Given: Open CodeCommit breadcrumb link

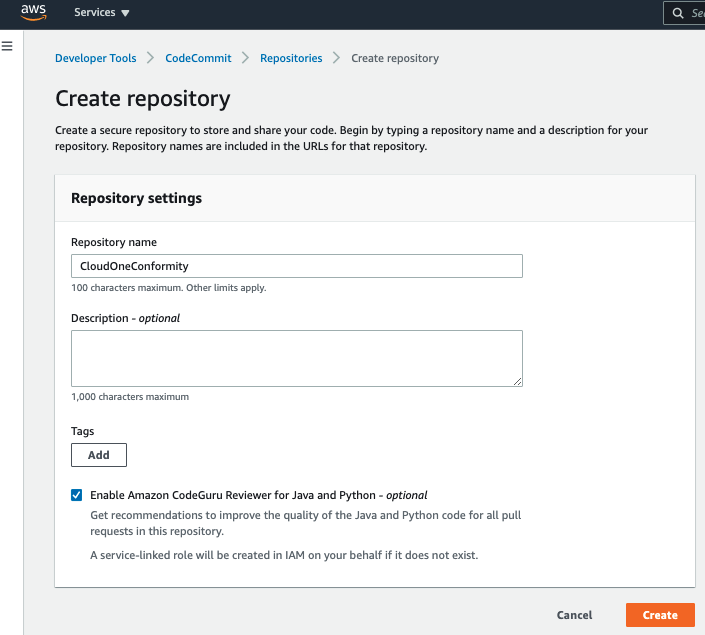Looking at the screenshot, I should (198, 58).
